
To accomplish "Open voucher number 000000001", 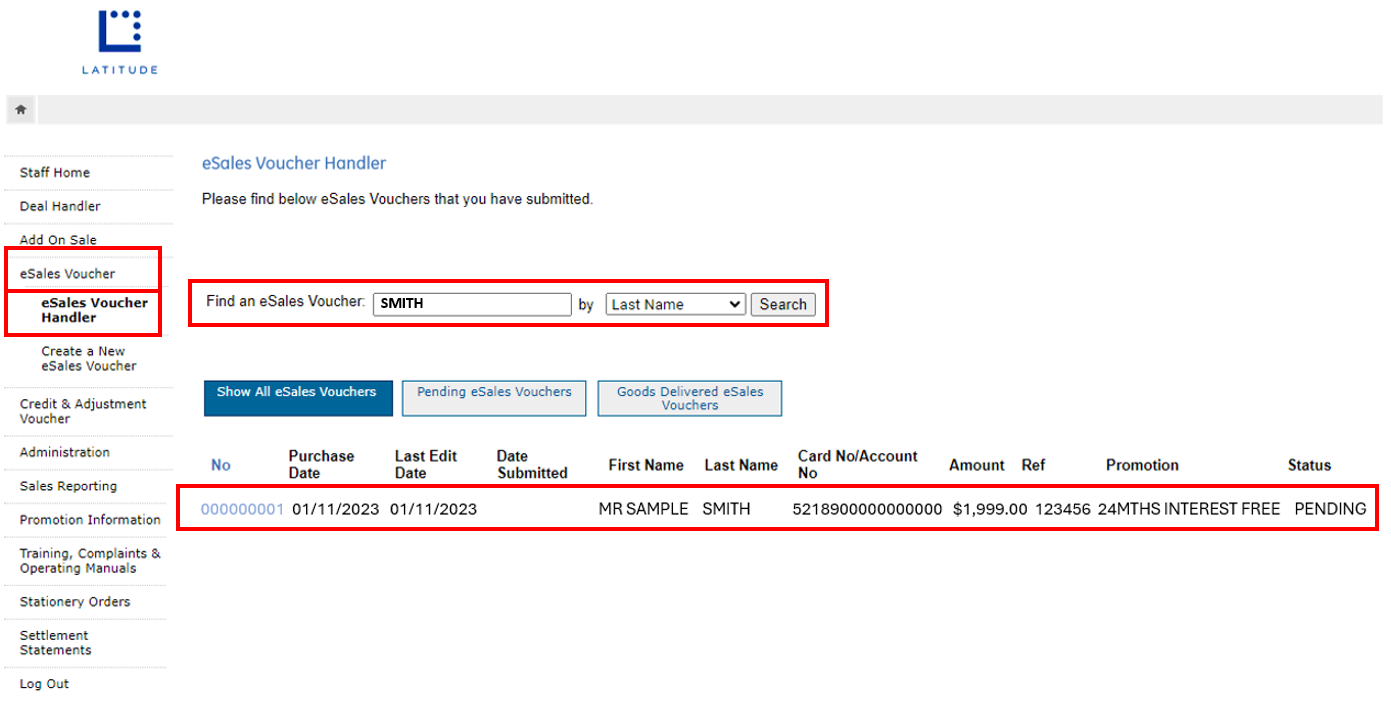I will pos(242,509).
